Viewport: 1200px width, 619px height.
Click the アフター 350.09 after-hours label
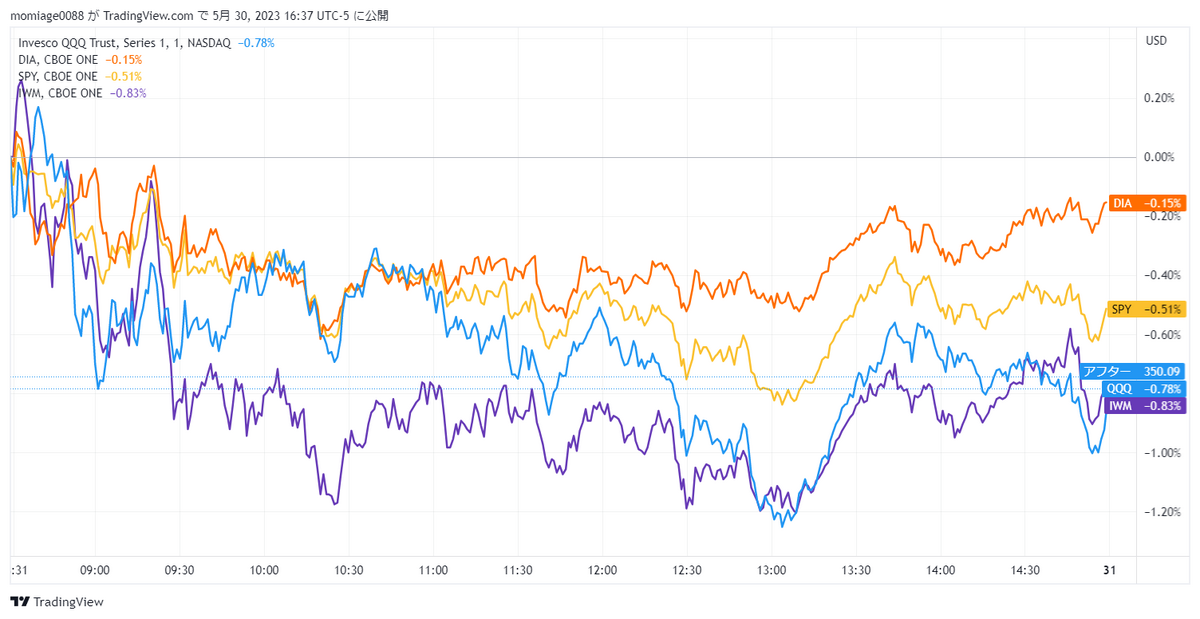[x=1132, y=371]
